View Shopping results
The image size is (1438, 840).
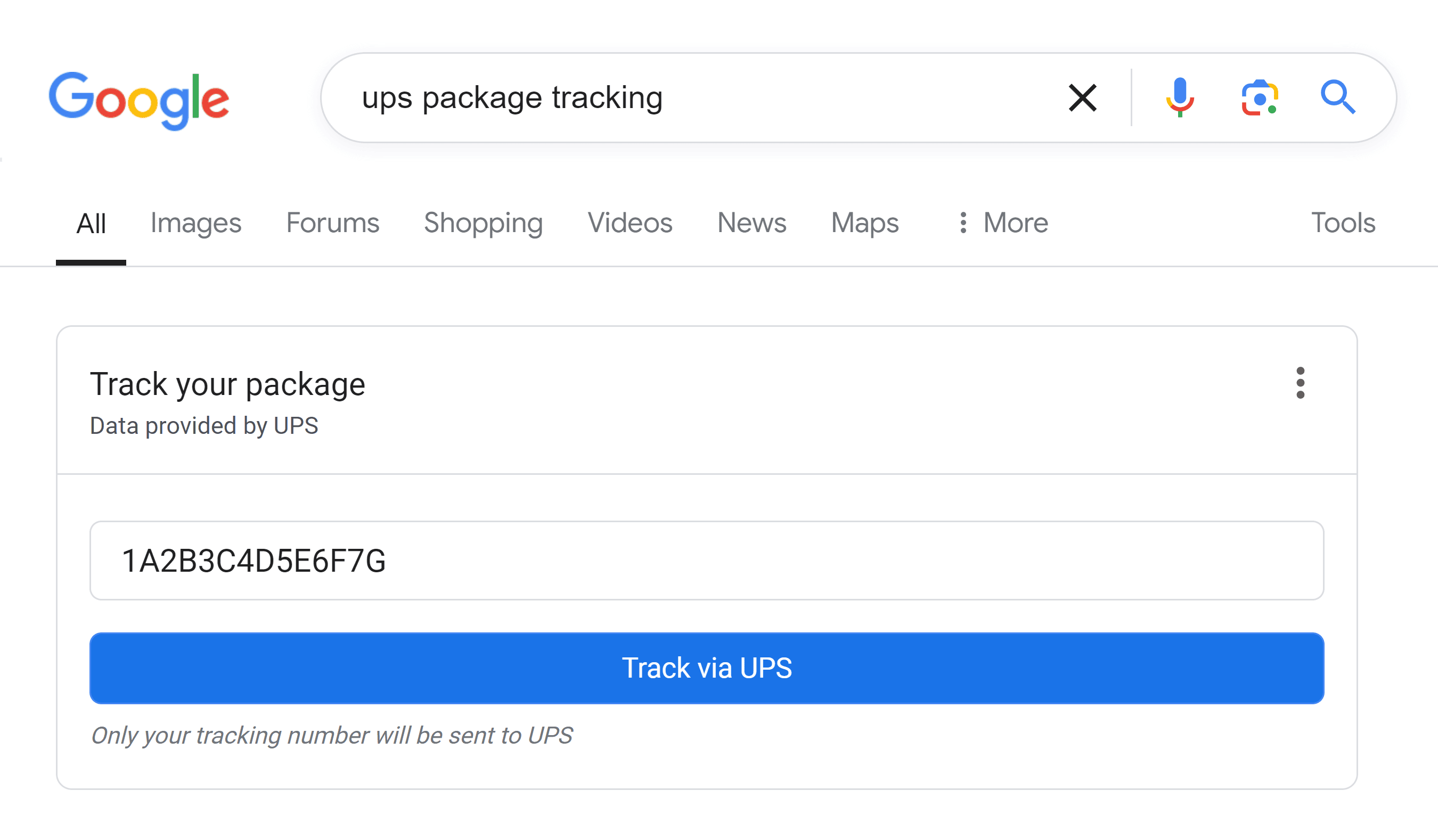[484, 223]
